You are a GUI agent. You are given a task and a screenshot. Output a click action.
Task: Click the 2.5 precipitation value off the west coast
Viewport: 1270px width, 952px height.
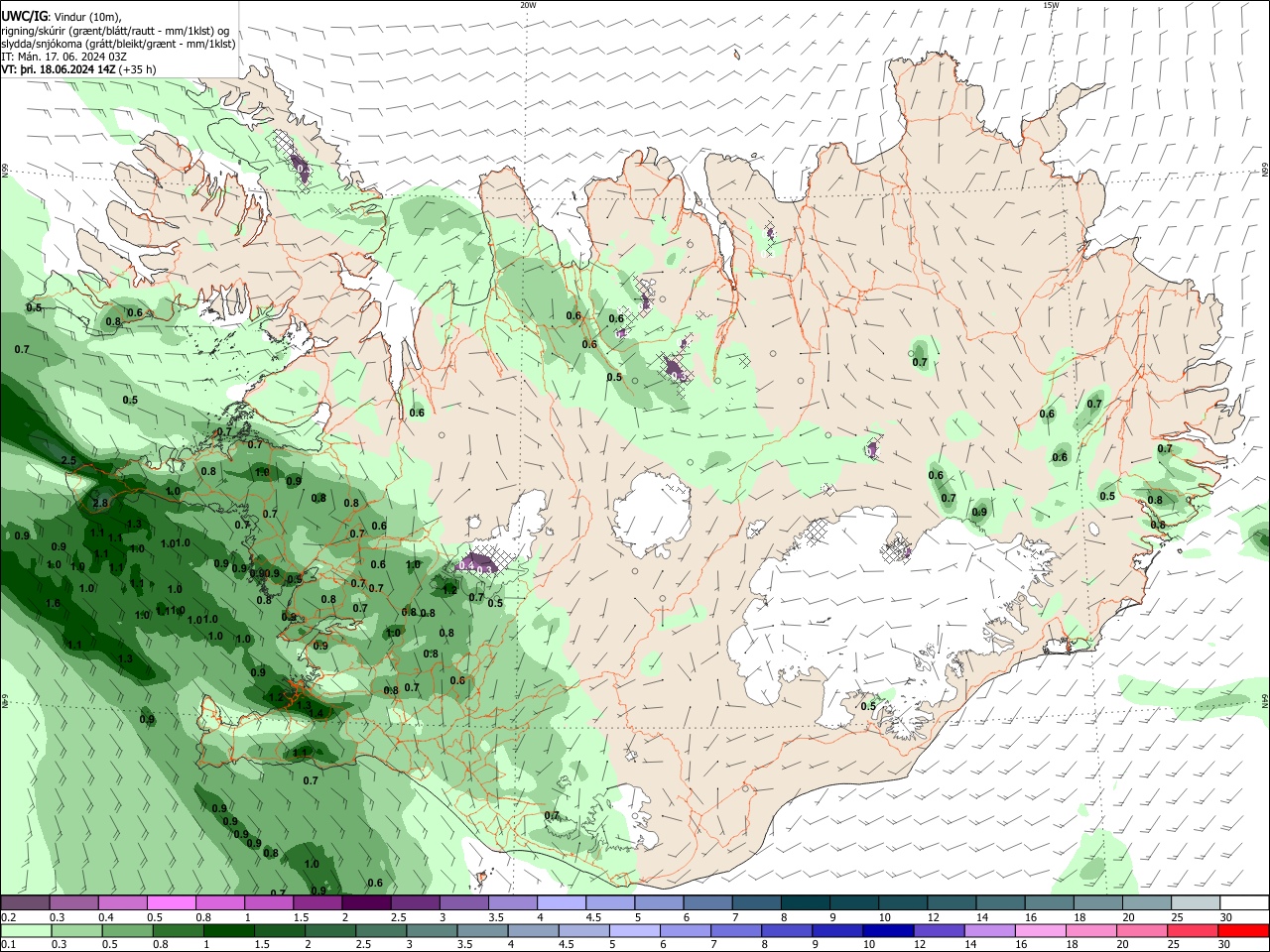[68, 460]
